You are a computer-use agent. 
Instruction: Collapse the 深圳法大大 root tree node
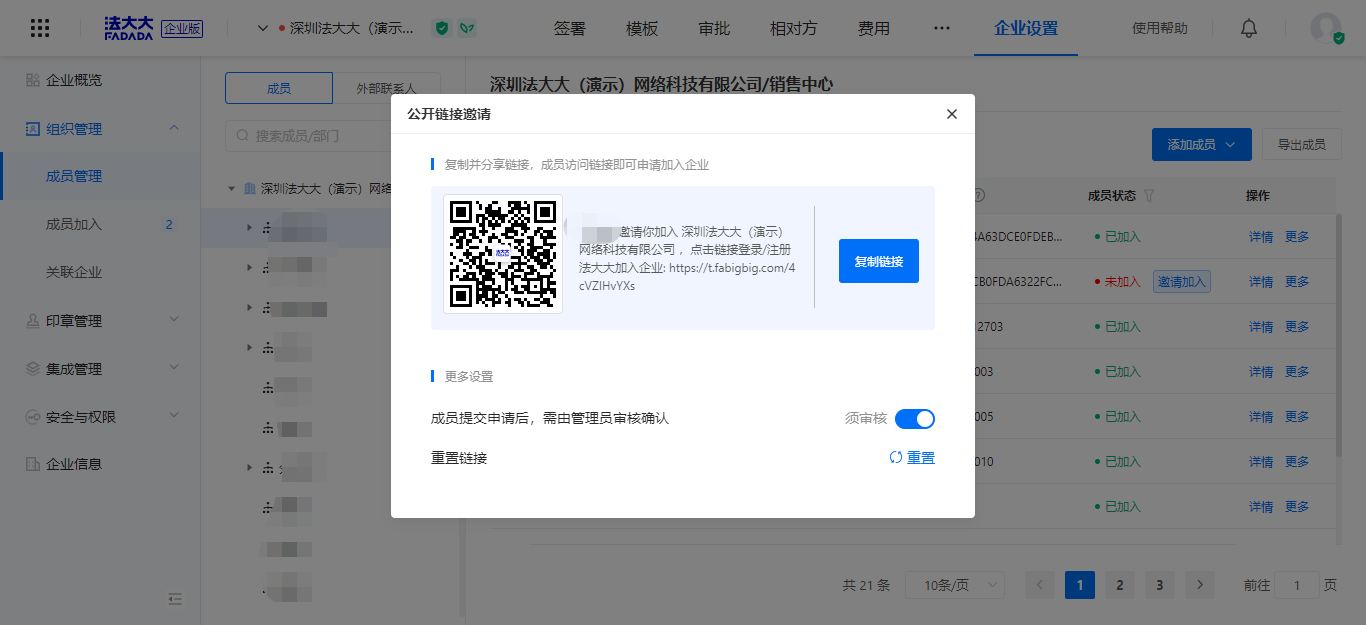232,188
